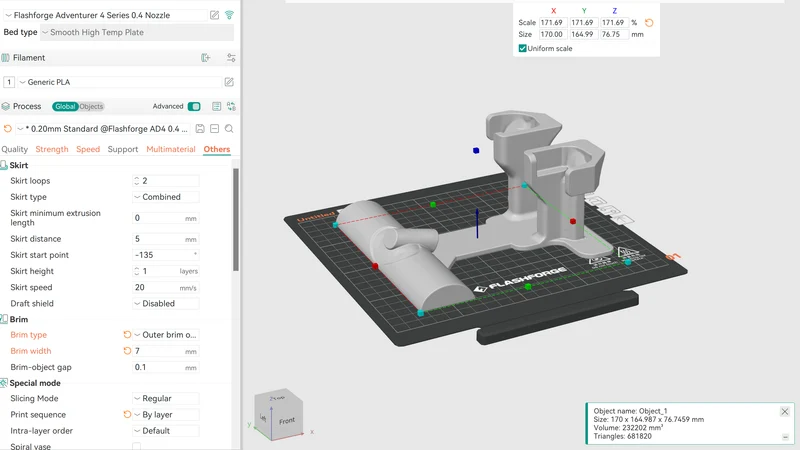The image size is (800, 450).
Task: Open the Draft shield dropdown
Action: [165, 304]
